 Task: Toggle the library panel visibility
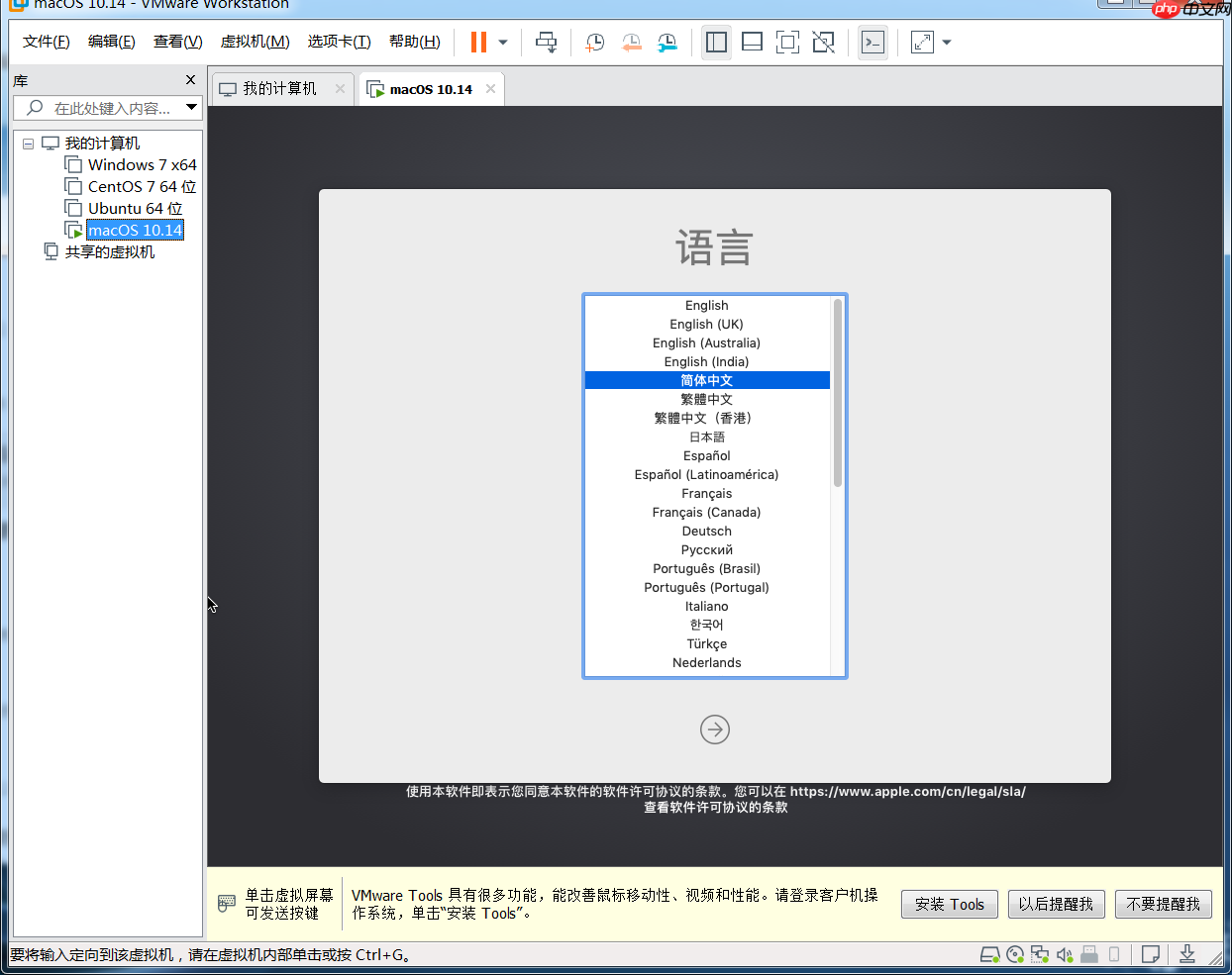(716, 42)
